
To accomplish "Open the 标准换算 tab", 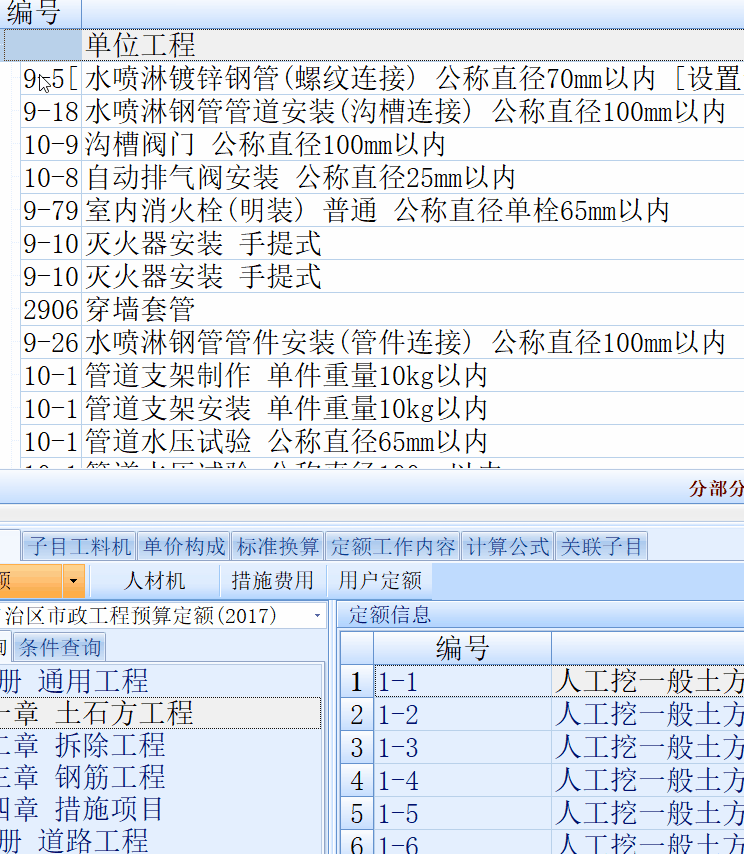I will point(278,546).
